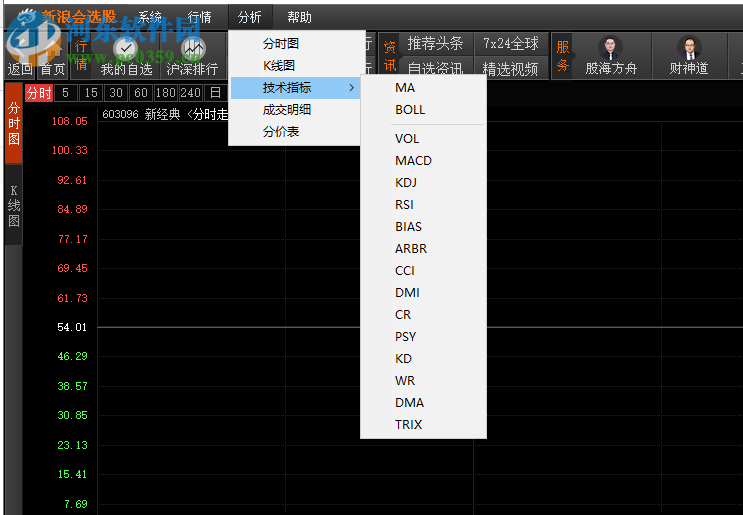Choose 分价表 menu entry

coord(296,131)
